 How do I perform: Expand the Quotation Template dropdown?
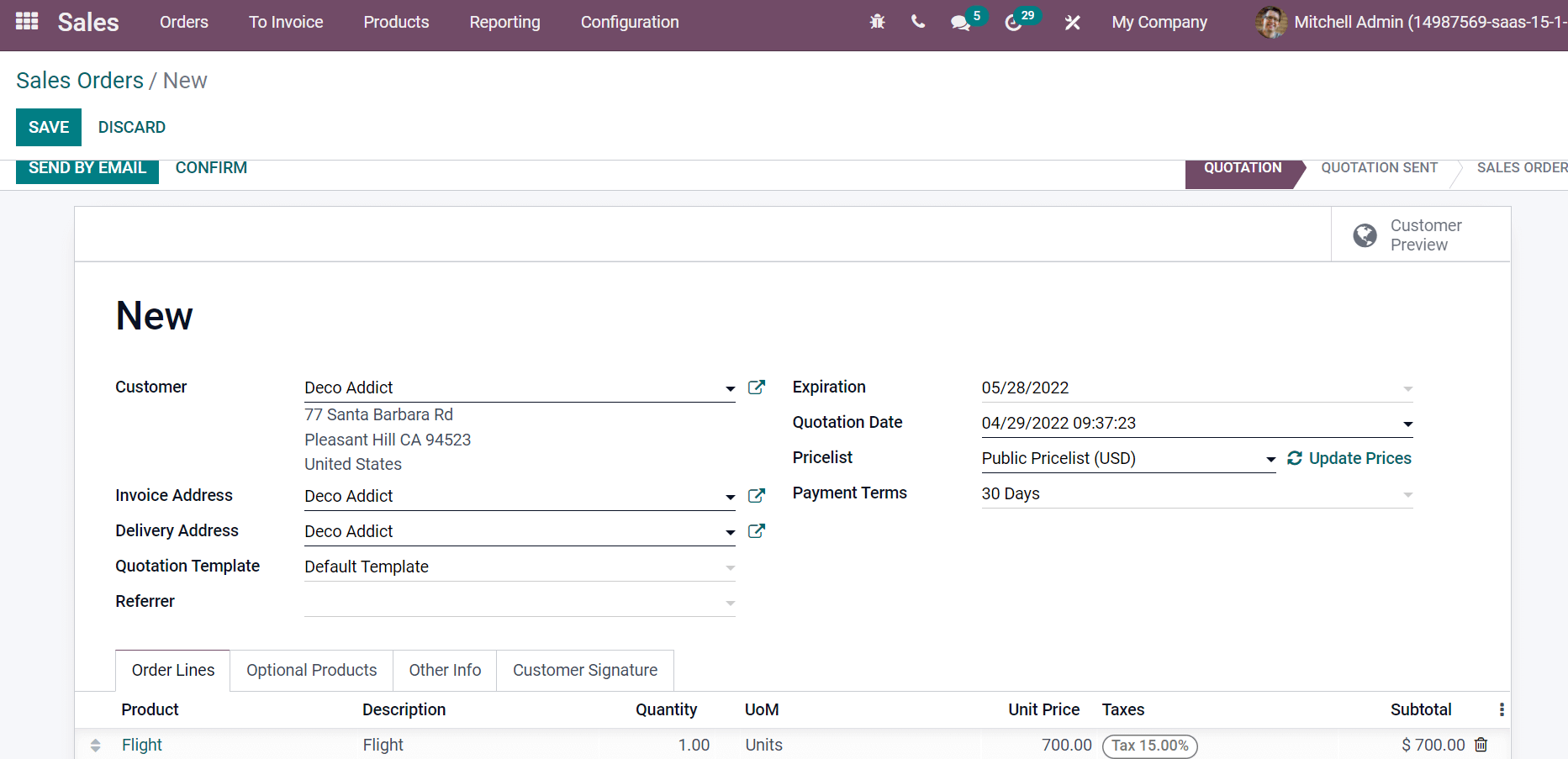pyautogui.click(x=730, y=567)
